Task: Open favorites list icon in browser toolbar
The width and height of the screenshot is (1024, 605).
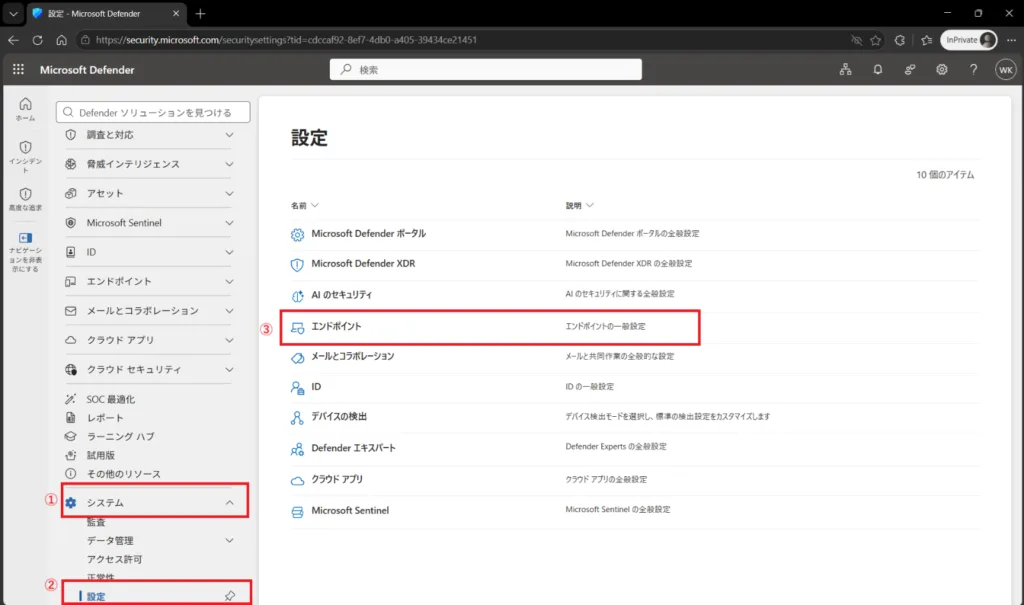Action: pos(927,40)
